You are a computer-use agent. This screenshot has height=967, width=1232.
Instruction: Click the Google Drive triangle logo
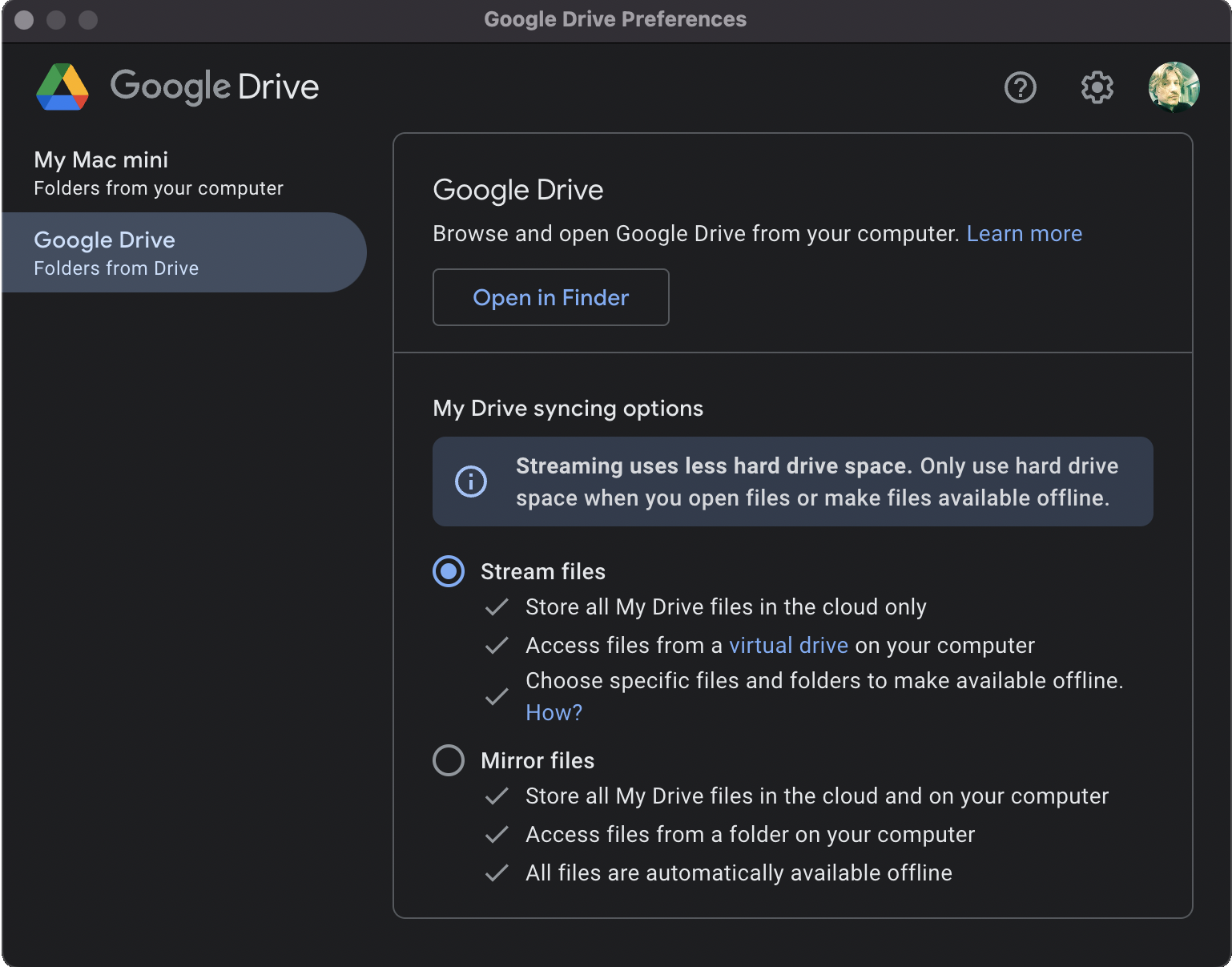(x=62, y=87)
